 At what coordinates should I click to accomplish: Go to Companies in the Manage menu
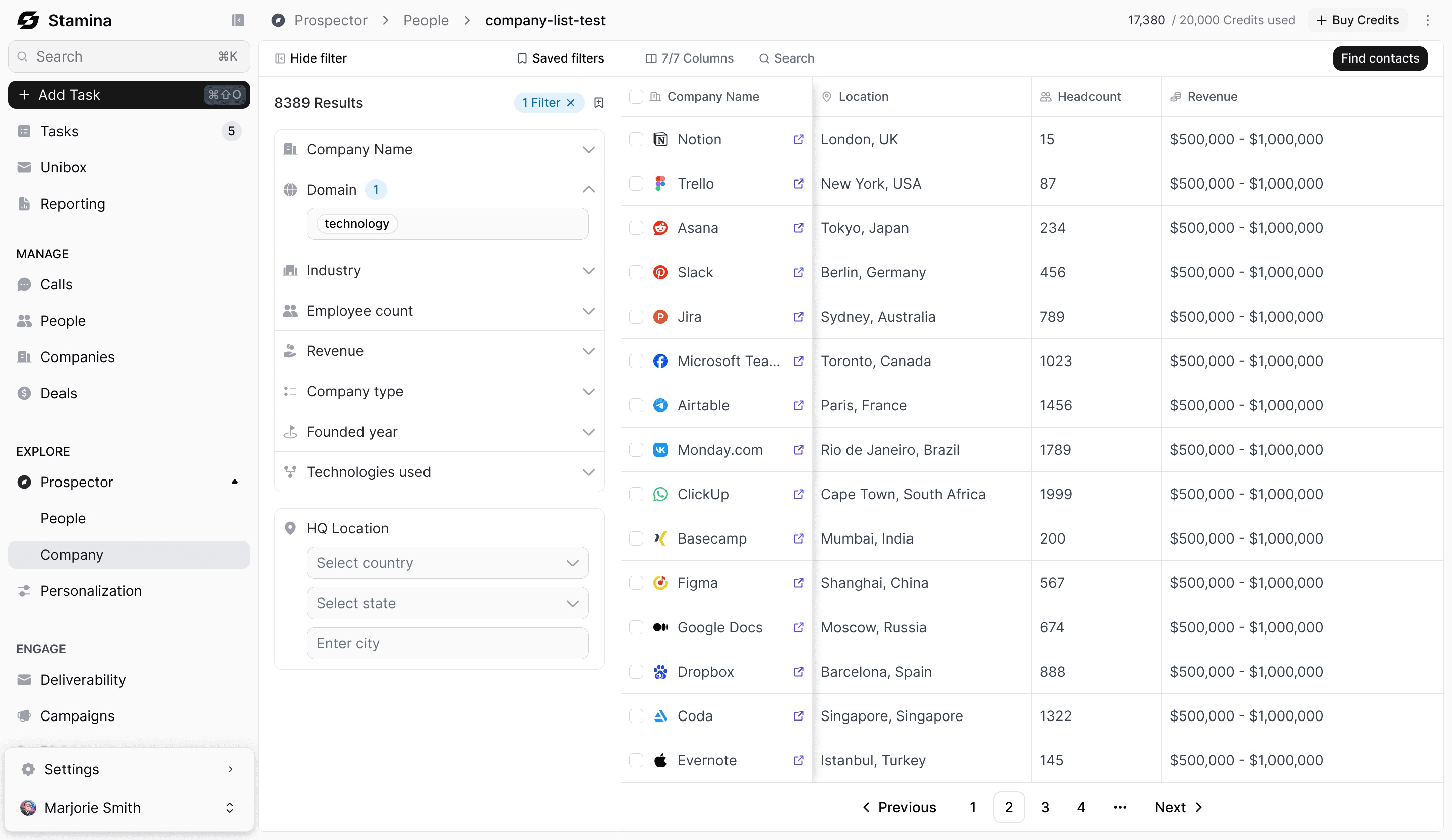click(77, 356)
